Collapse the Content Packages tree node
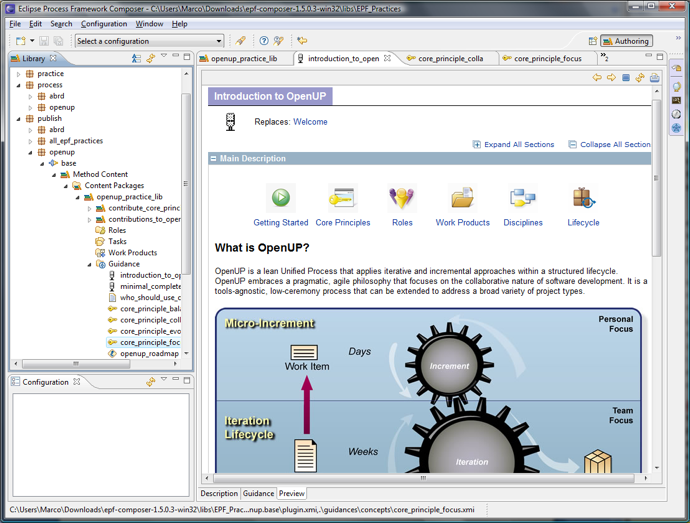Screen dimensions: 690x523 coord(66,186)
